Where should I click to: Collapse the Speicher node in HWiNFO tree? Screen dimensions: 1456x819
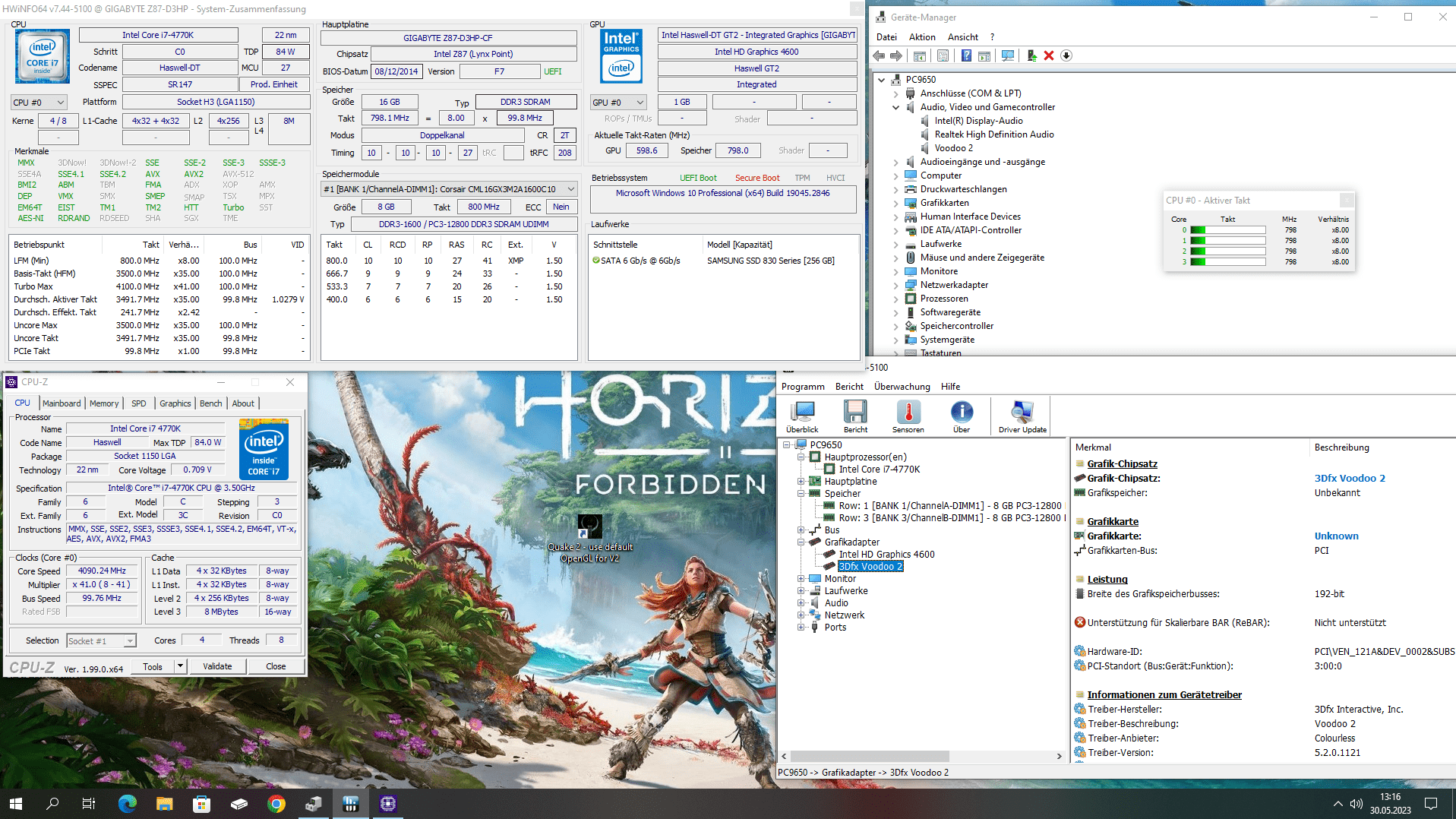tap(801, 494)
